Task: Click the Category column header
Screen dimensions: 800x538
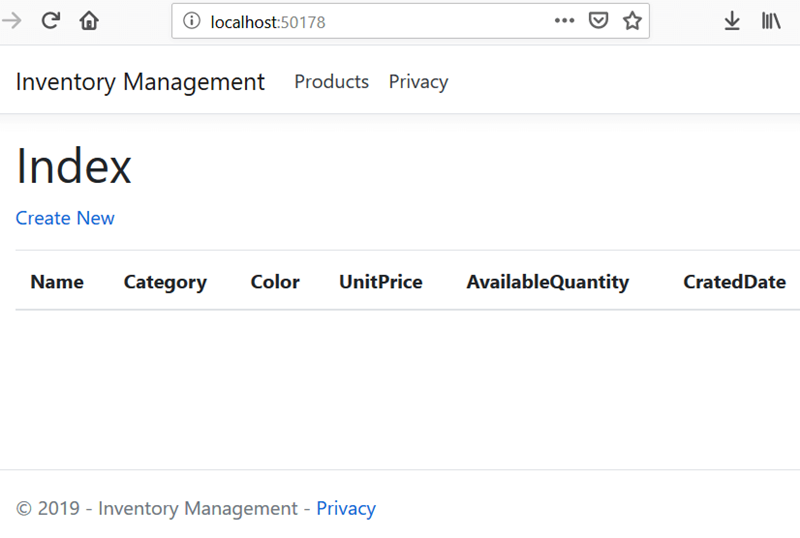Action: click(165, 282)
